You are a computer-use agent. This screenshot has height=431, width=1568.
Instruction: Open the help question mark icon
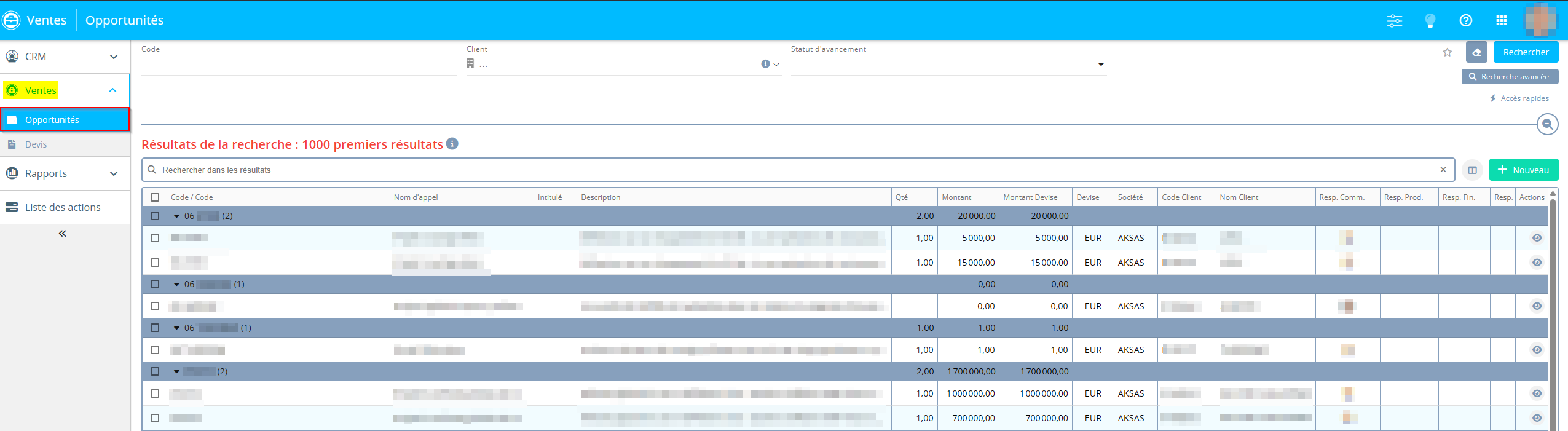(1465, 20)
